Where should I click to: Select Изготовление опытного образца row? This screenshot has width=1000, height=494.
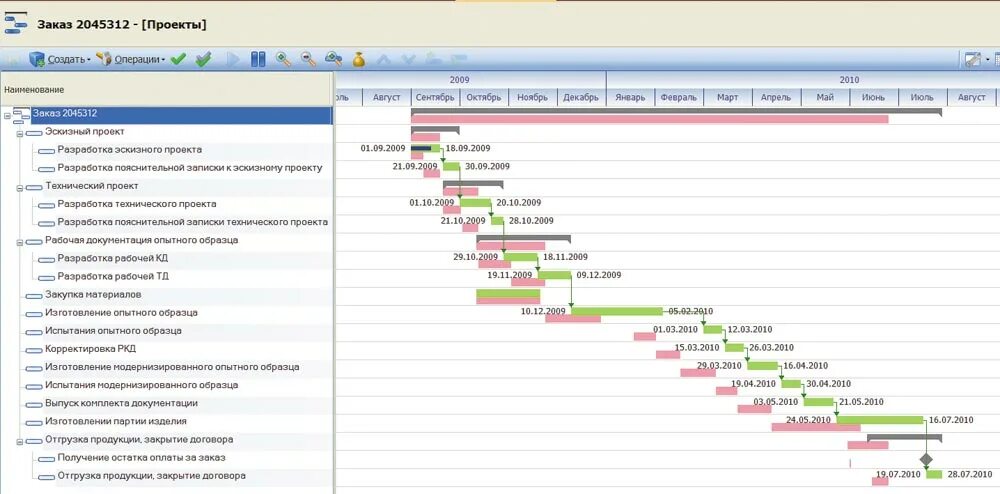[121, 313]
